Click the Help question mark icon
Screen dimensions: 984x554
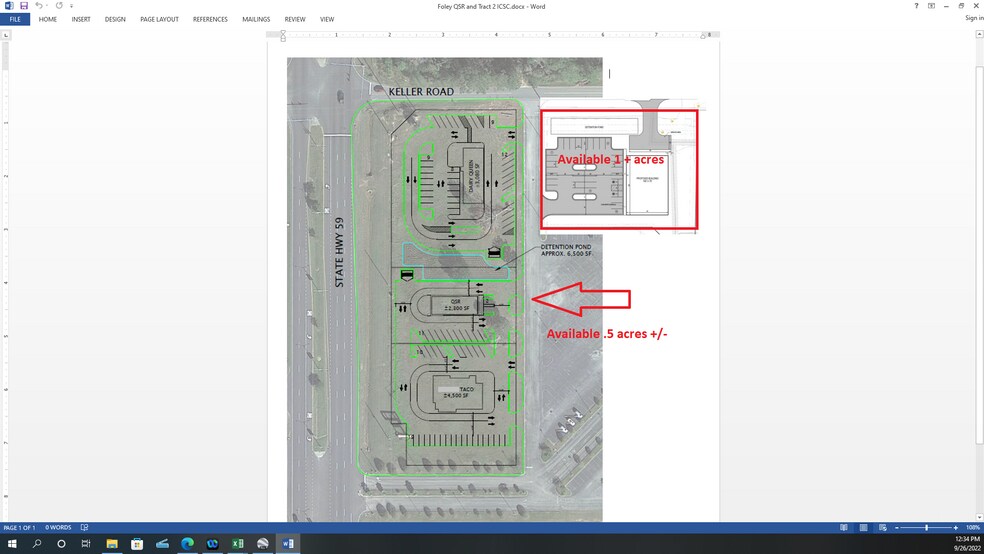[917, 6]
